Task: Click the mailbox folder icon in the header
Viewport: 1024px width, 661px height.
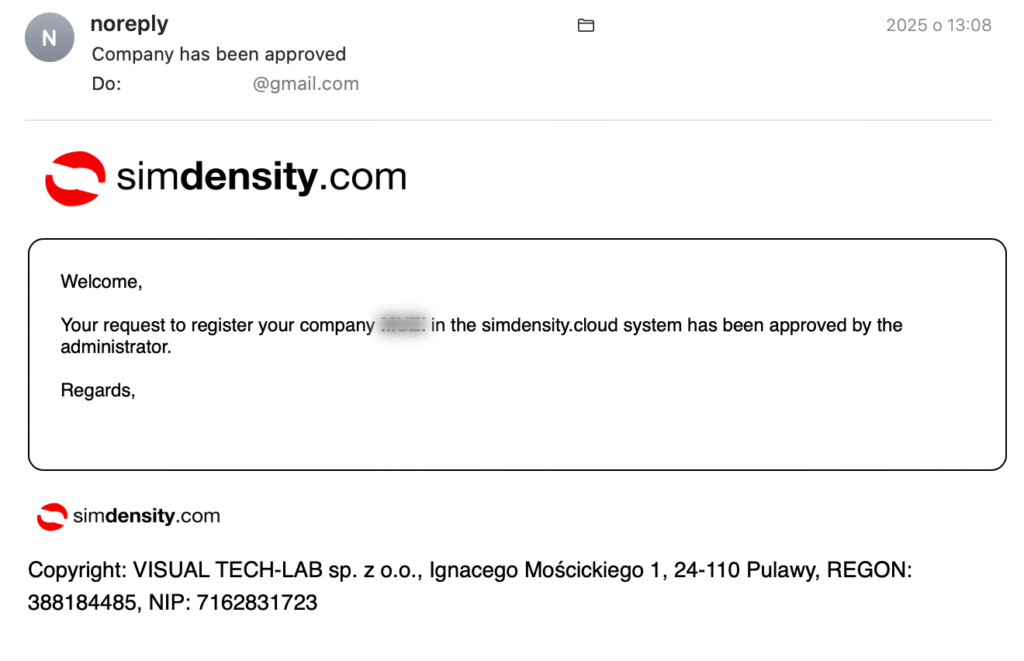Action: click(x=586, y=25)
